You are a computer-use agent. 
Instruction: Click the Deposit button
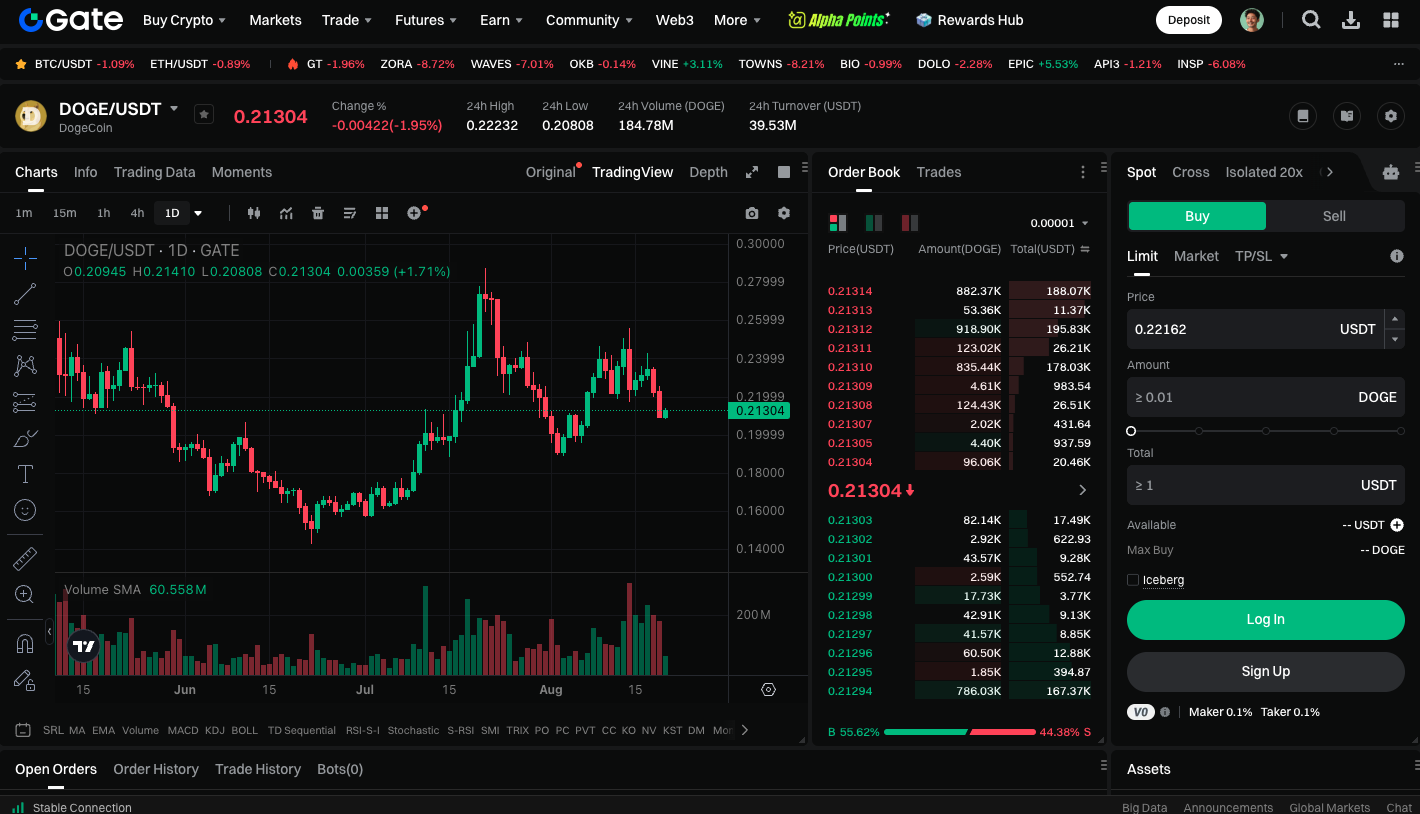pyautogui.click(x=1188, y=20)
